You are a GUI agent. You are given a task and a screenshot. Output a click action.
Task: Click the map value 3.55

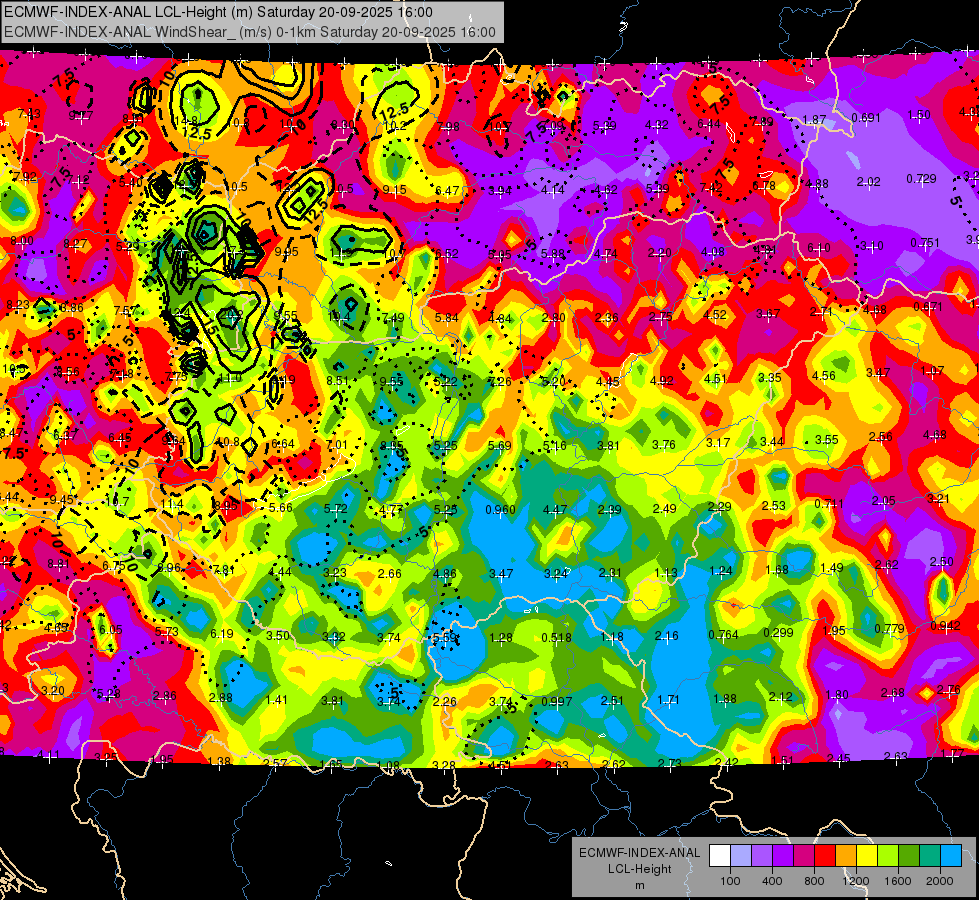(826, 440)
